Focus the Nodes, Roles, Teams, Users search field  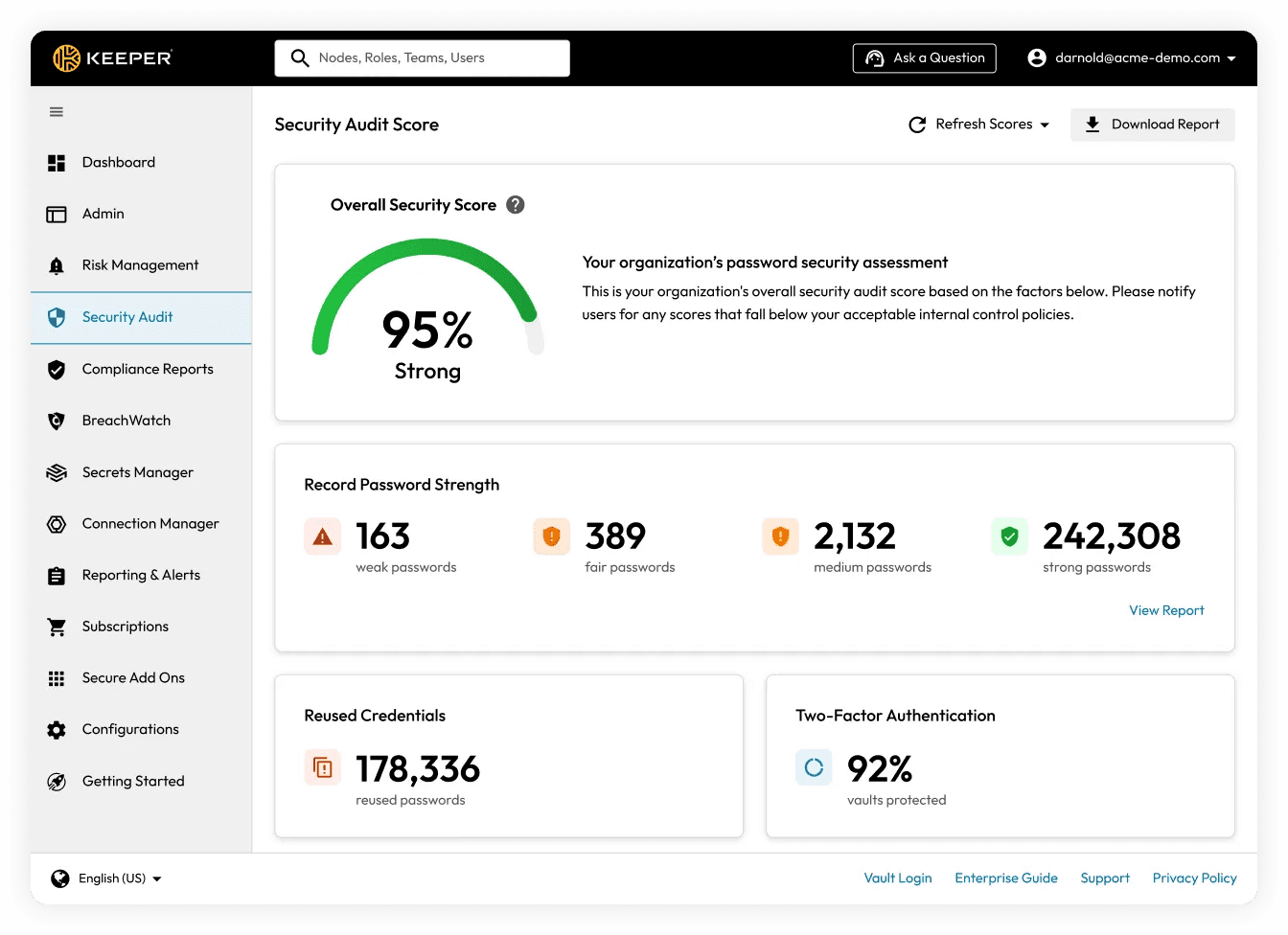423,58
